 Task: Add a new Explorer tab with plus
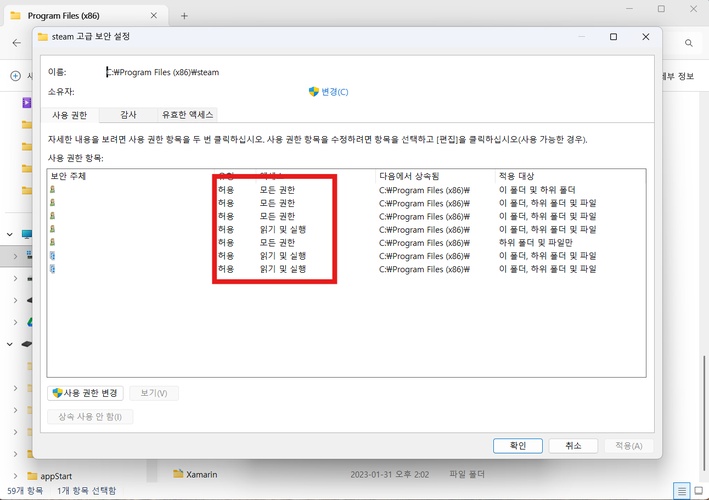184,16
